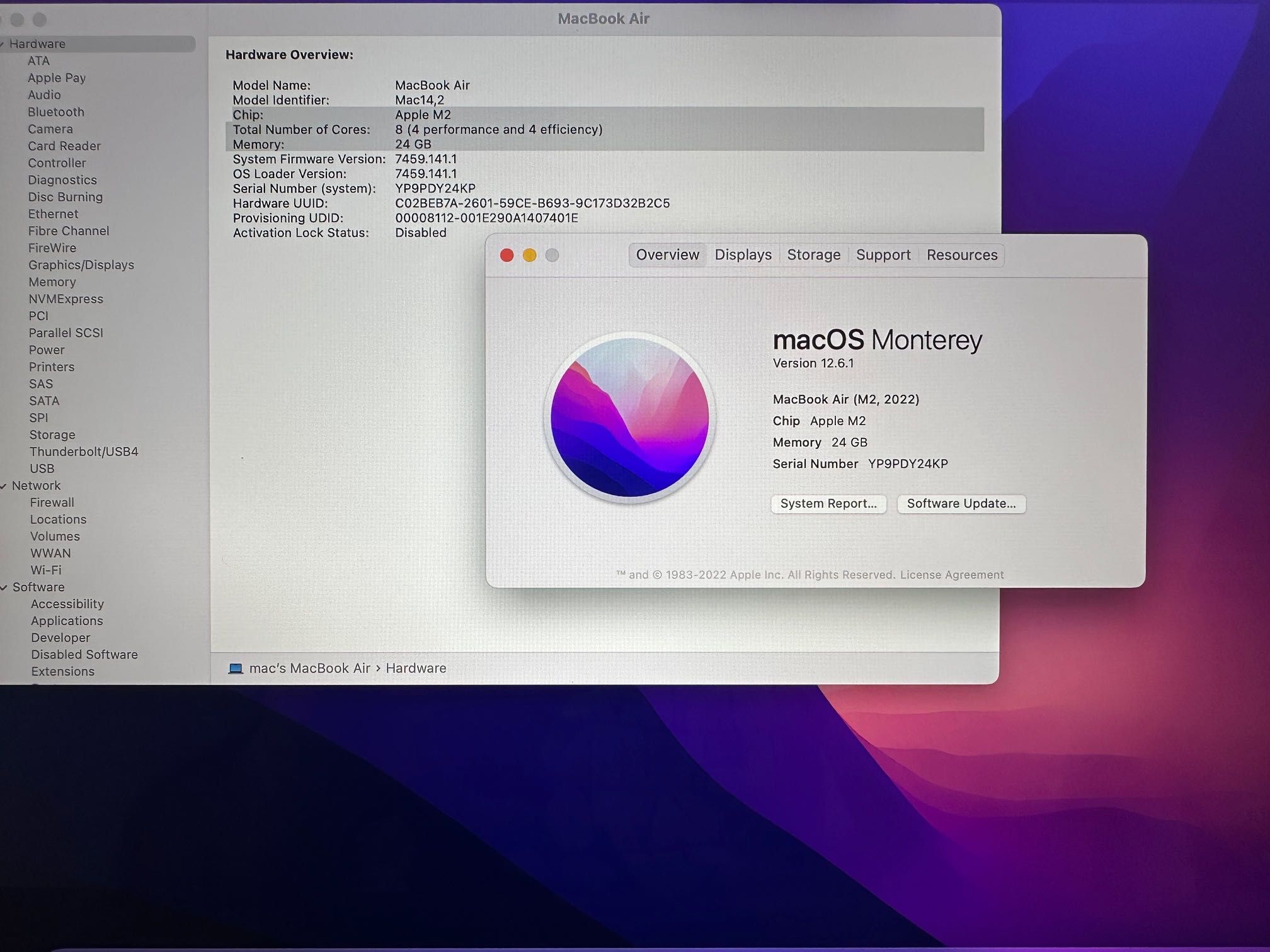The height and width of the screenshot is (952, 1270).
Task: Collapse the Network section in sidebar
Action: point(4,486)
